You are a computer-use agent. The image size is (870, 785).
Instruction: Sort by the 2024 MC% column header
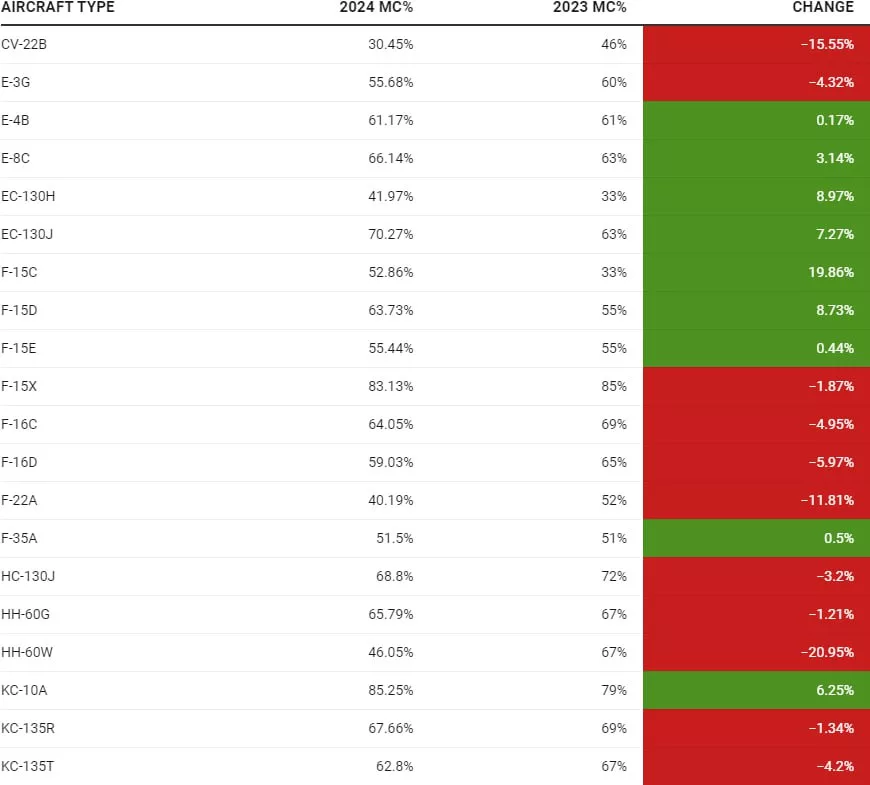click(376, 7)
